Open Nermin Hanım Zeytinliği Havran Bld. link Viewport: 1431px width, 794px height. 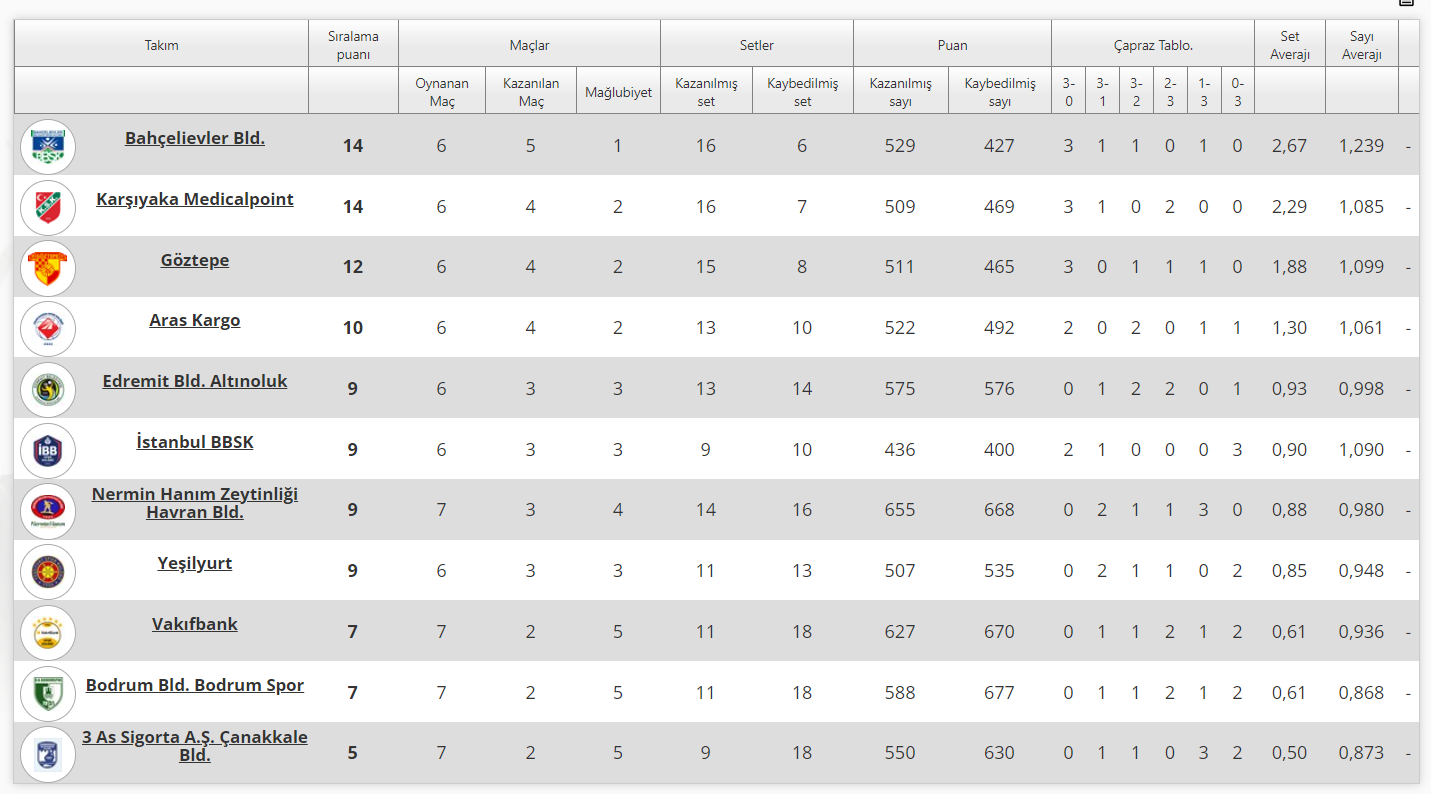coord(195,503)
